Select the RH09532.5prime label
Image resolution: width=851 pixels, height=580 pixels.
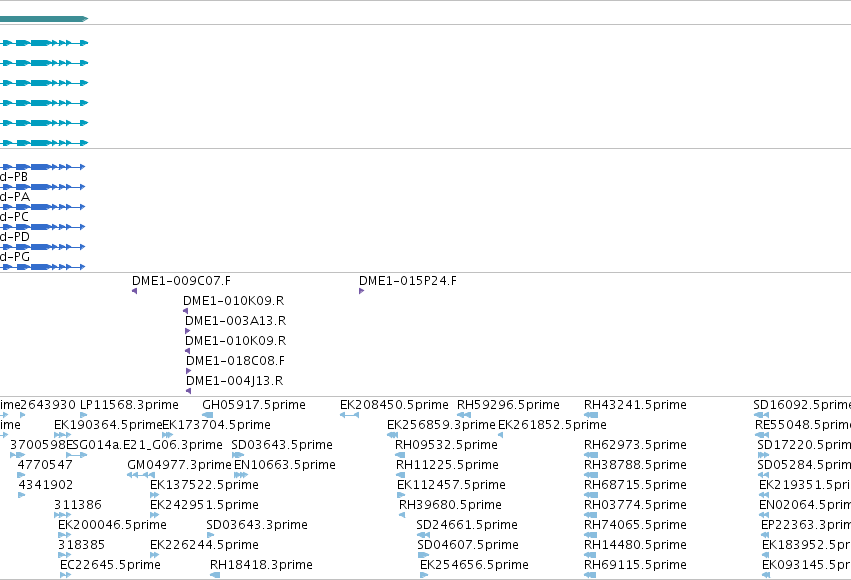point(446,445)
